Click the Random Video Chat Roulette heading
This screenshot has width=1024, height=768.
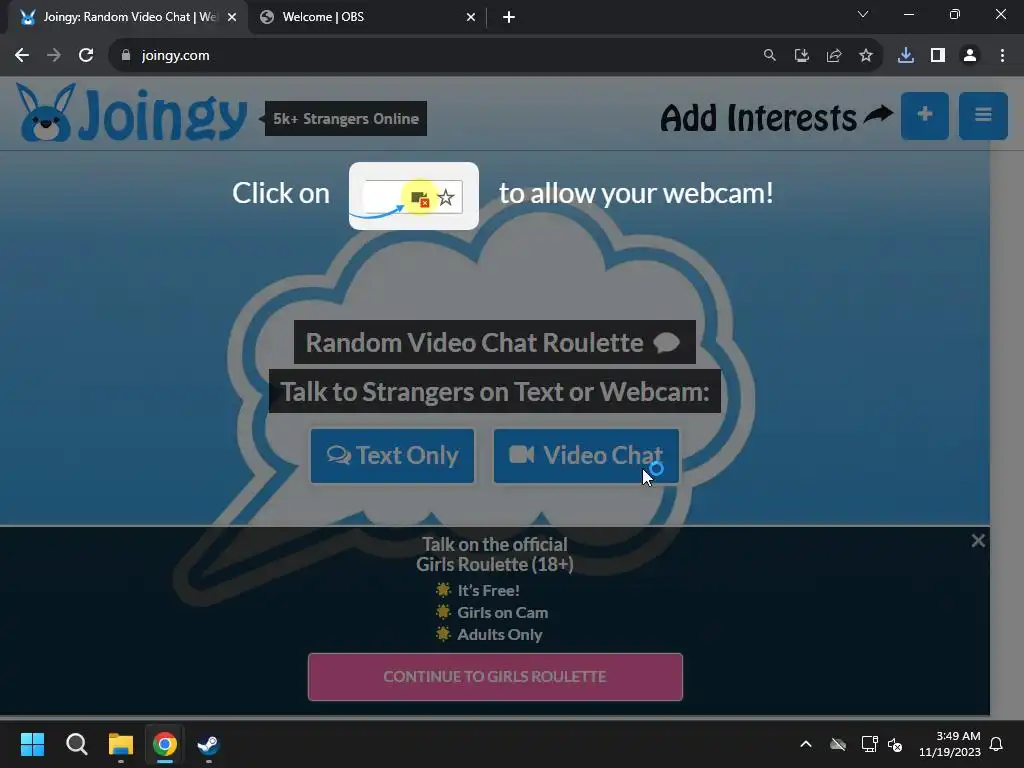(x=494, y=342)
